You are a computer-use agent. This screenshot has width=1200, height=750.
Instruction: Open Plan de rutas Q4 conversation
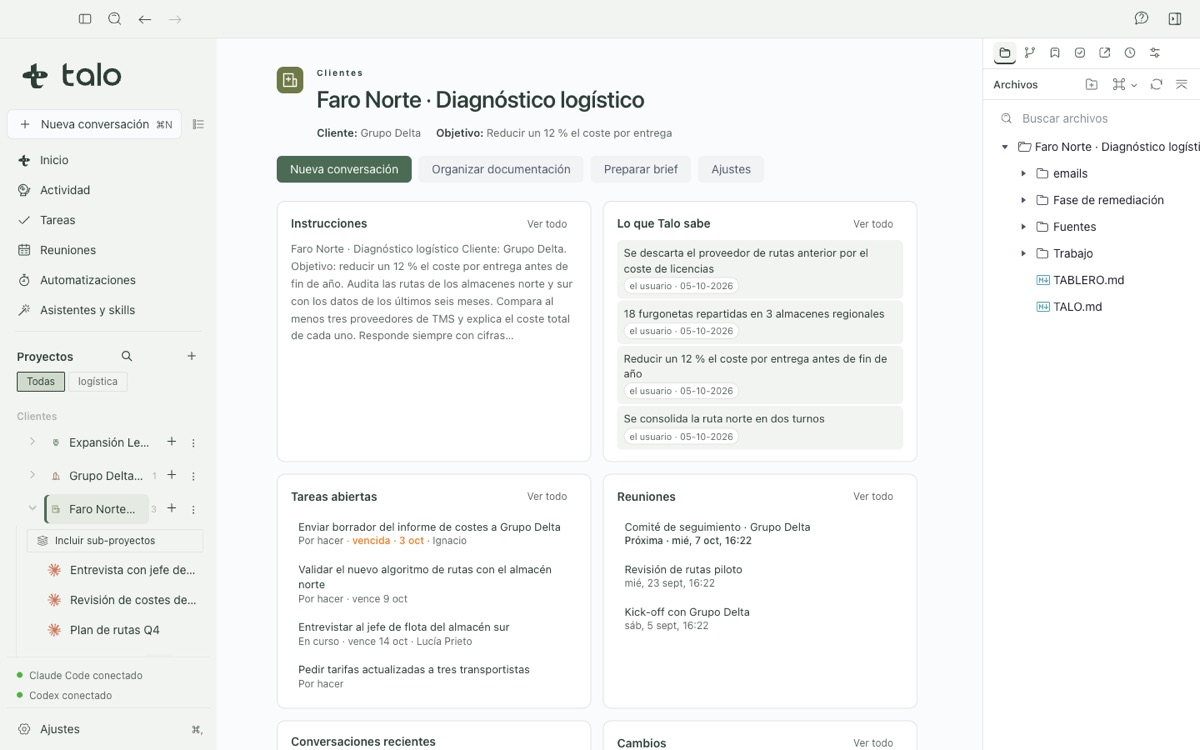point(115,630)
